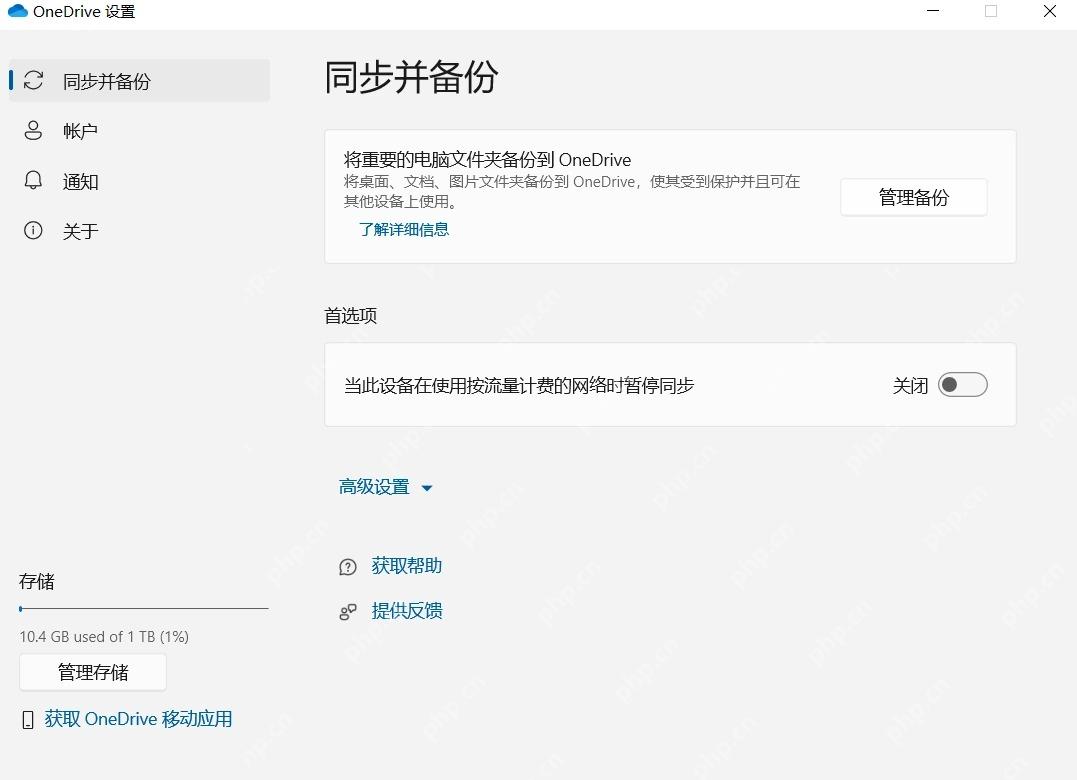Go to the 关于 page
The height and width of the screenshot is (780, 1077).
139,230
